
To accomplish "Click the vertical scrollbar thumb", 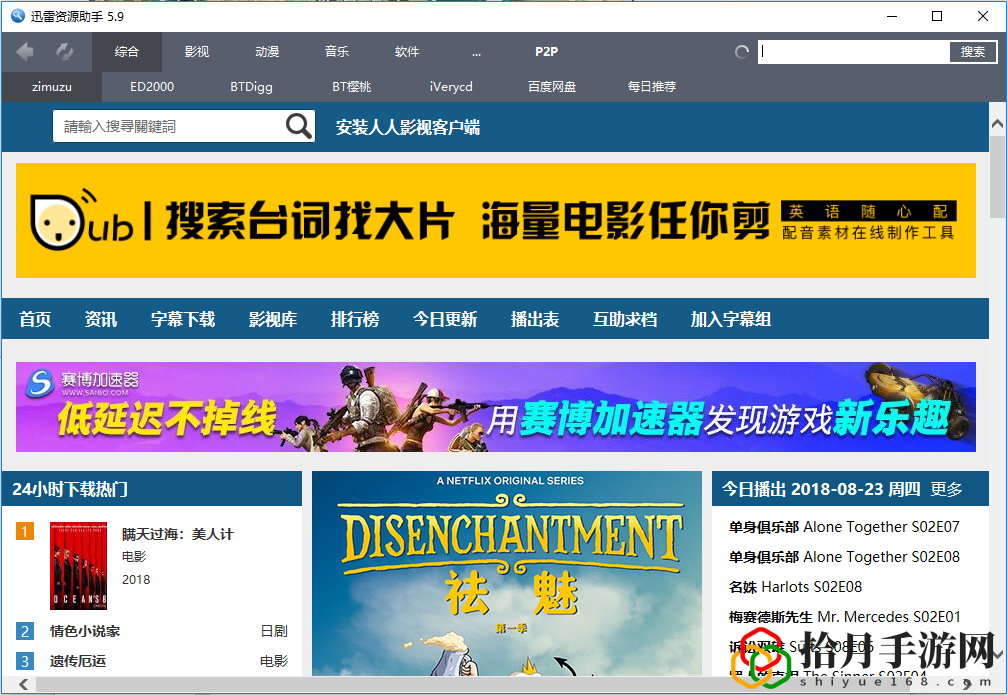I will pyautogui.click(x=997, y=177).
